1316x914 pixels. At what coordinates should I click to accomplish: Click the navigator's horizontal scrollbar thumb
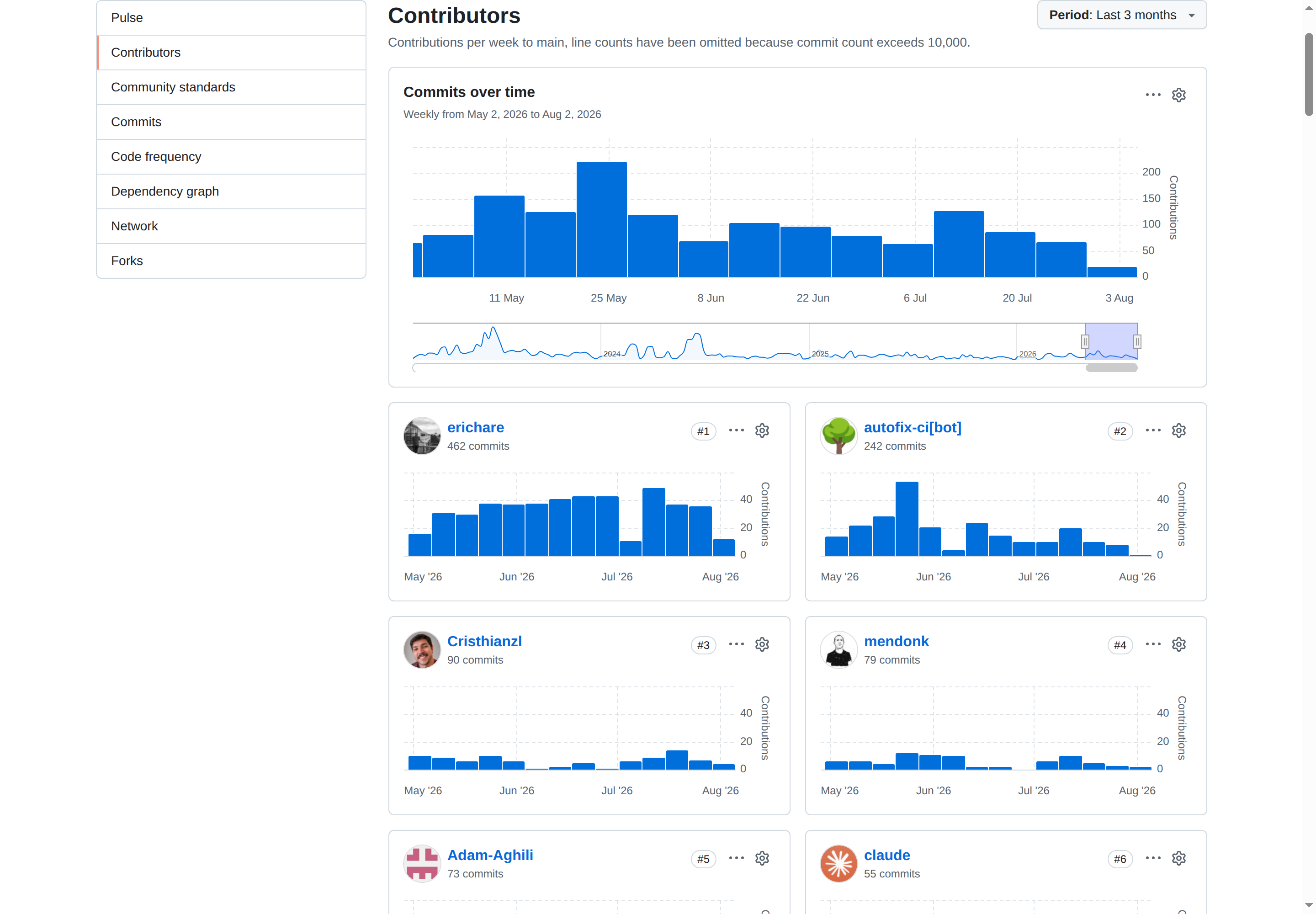coord(1112,368)
